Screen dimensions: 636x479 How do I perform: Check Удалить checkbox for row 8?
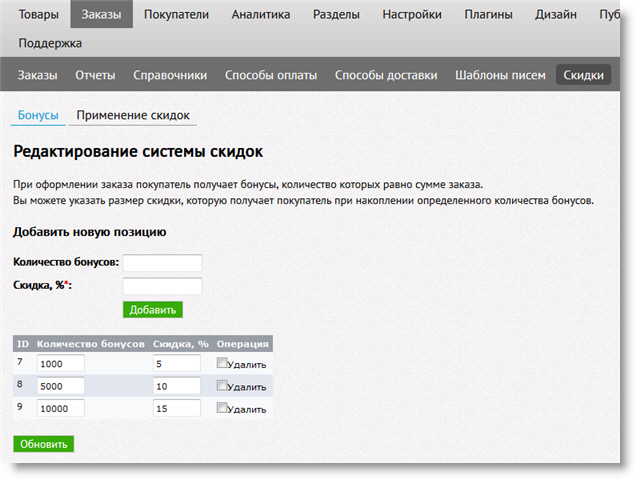[221, 385]
